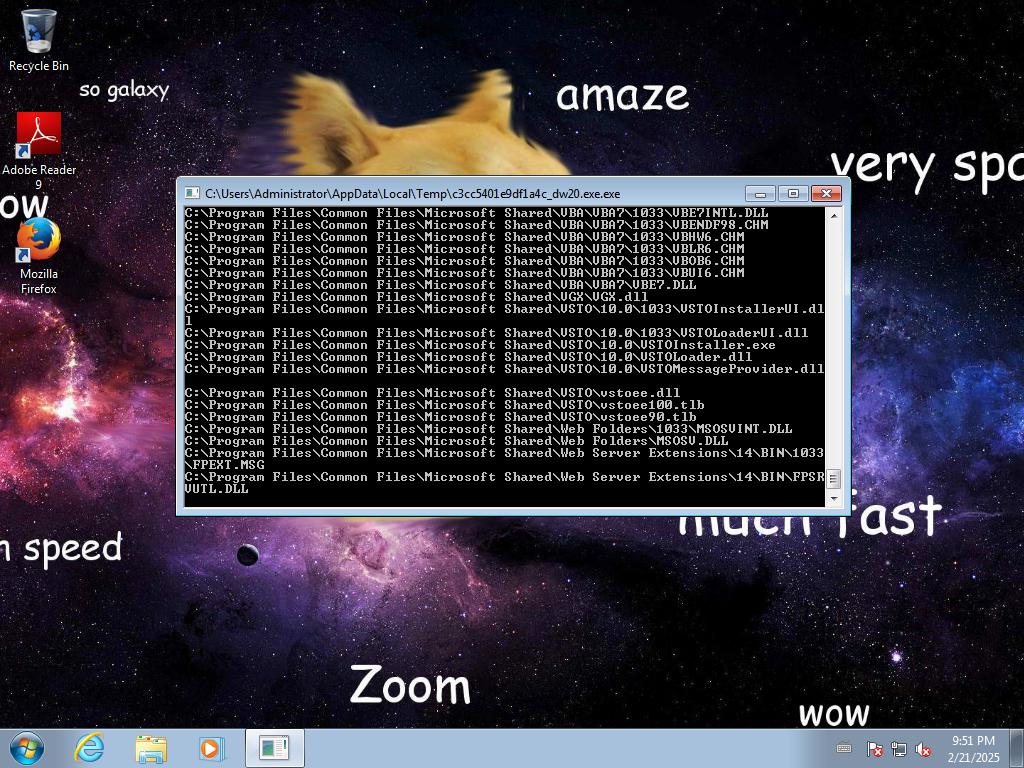The height and width of the screenshot is (768, 1024).
Task: Open the Action Center flag icon
Action: click(x=874, y=749)
